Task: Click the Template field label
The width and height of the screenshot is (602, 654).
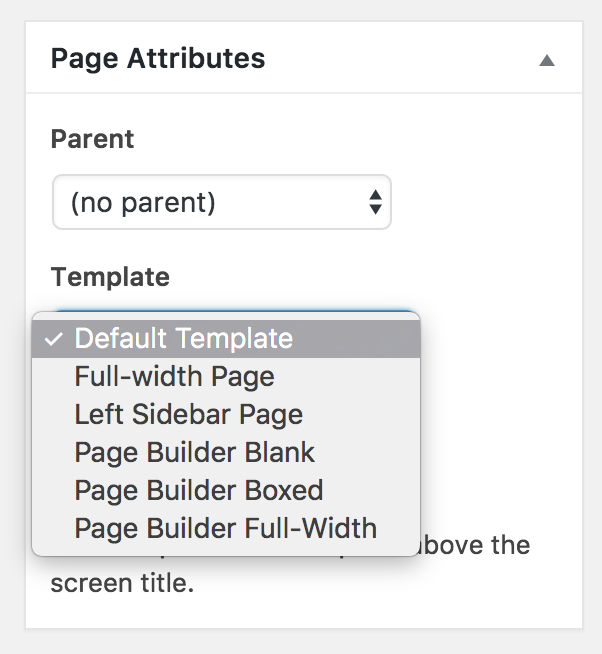Action: (x=110, y=277)
